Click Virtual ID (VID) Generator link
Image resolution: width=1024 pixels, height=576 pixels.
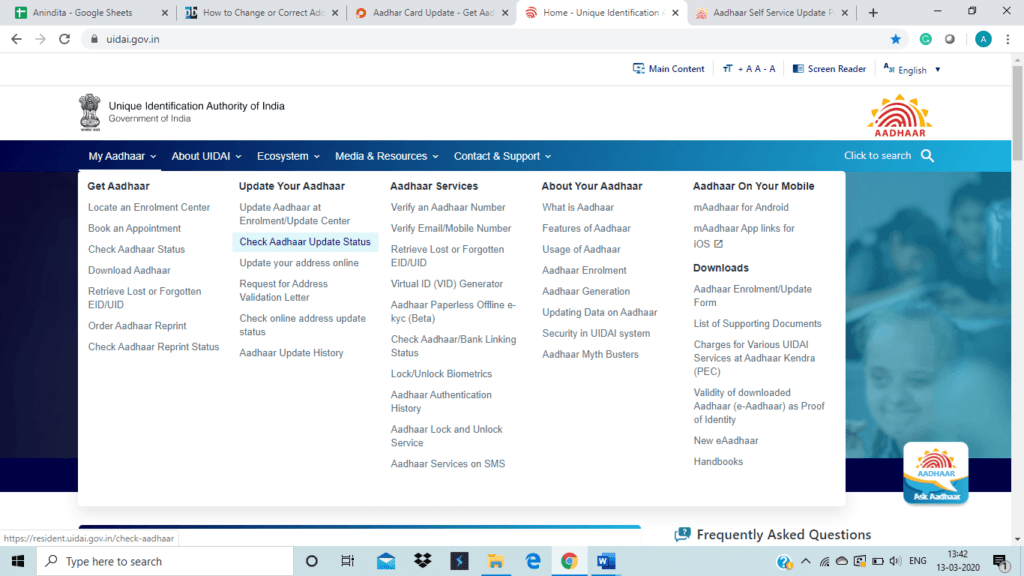click(447, 284)
